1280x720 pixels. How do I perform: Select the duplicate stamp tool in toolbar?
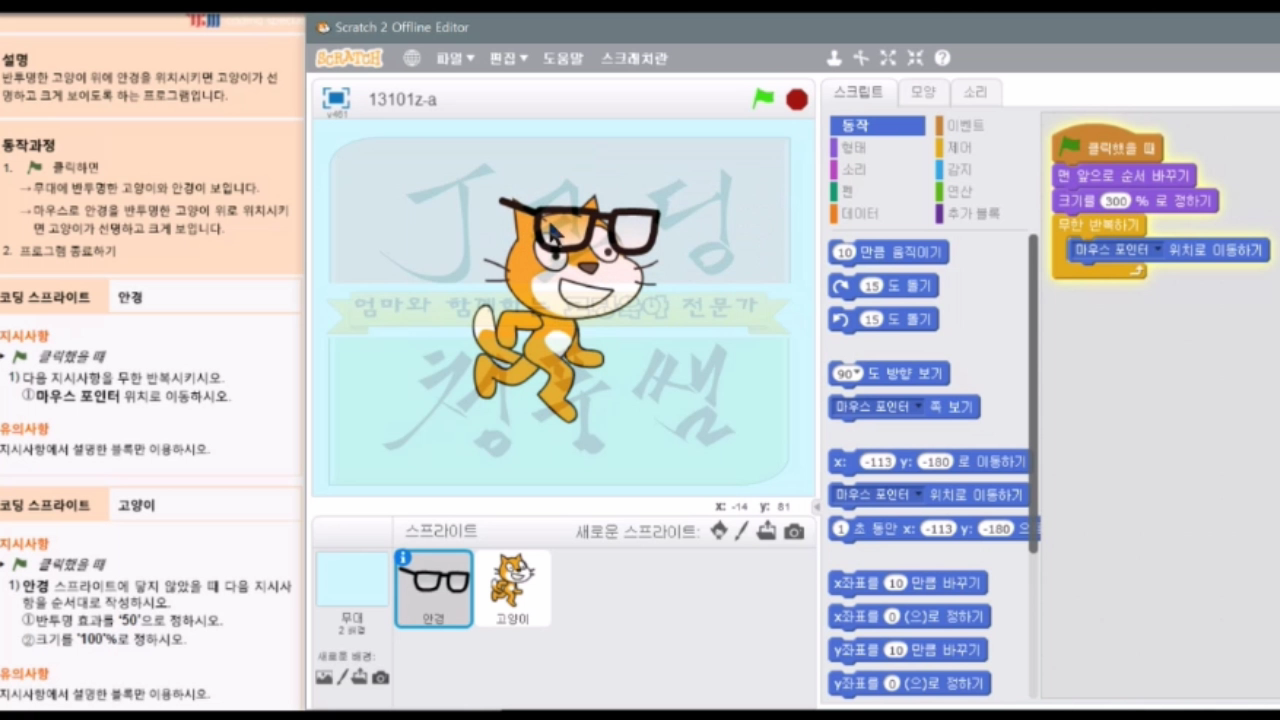pyautogui.click(x=834, y=58)
